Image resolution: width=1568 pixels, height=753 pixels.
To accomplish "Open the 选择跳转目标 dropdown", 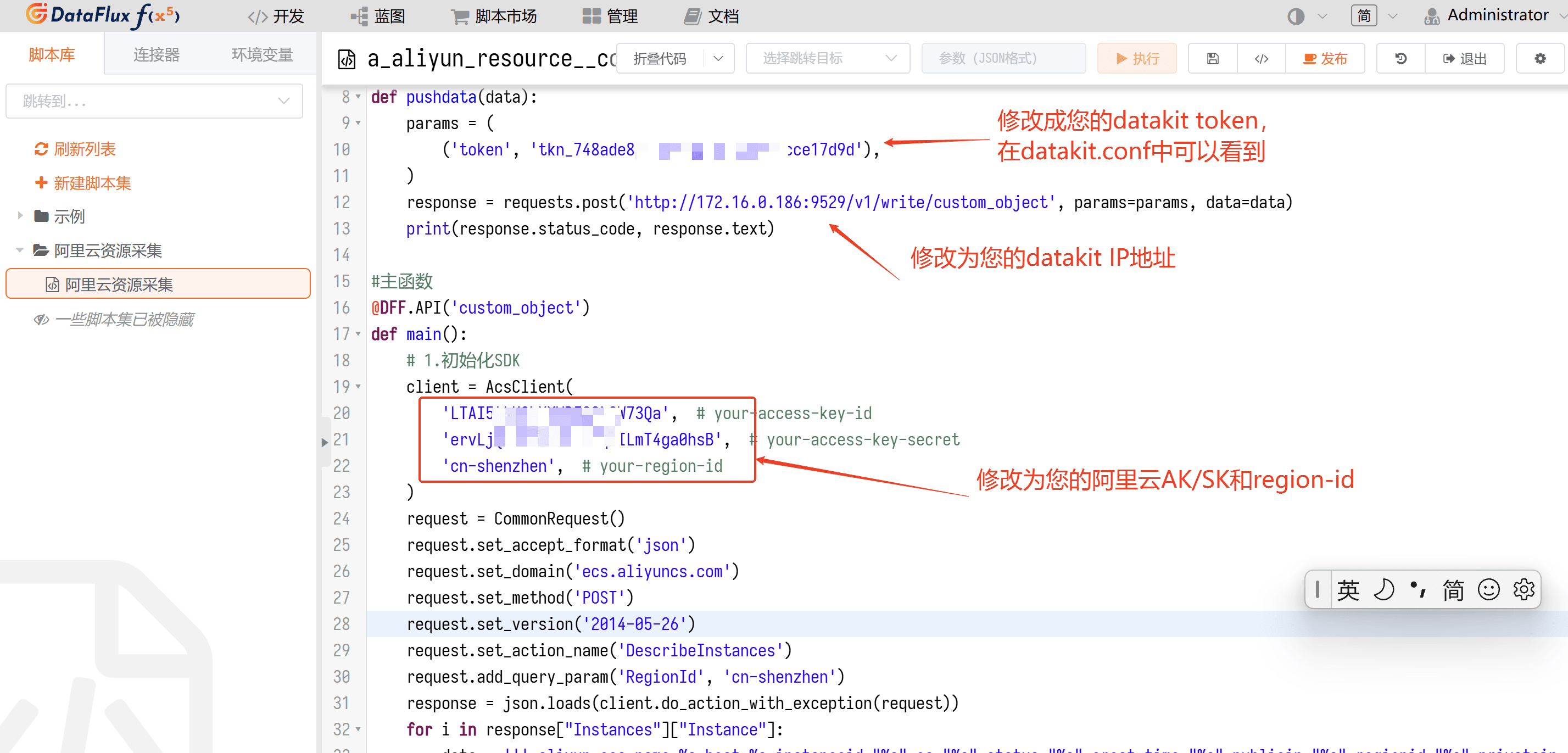I will pyautogui.click(x=827, y=58).
